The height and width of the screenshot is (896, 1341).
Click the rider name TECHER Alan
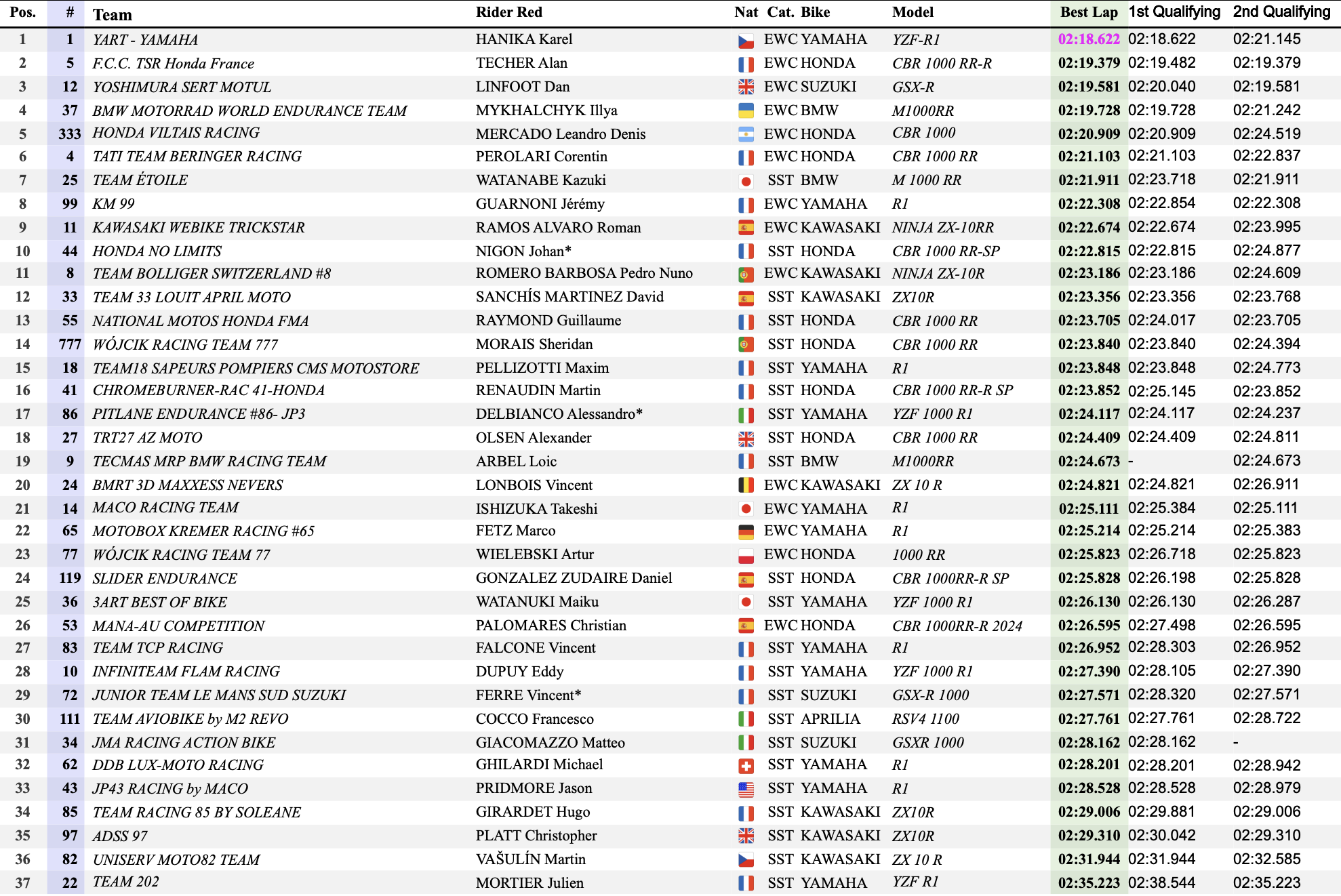tap(521, 63)
